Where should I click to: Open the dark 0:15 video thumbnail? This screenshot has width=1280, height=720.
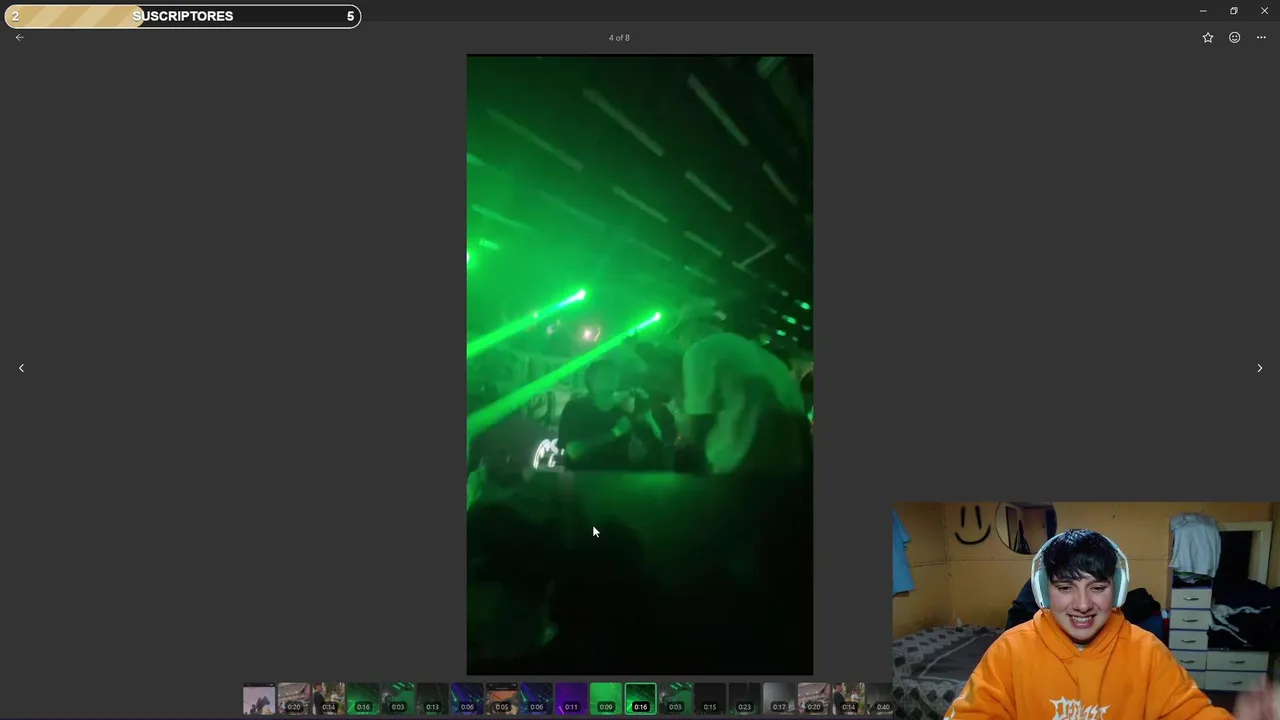click(x=710, y=699)
